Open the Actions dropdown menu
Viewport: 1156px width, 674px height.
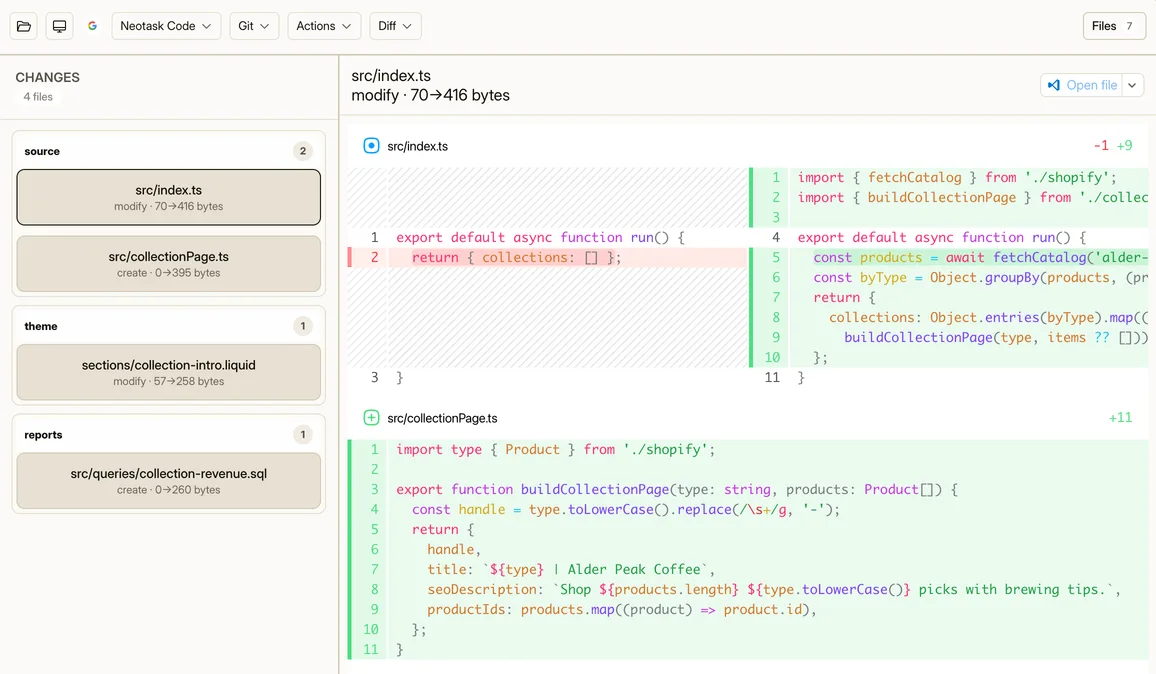324,26
